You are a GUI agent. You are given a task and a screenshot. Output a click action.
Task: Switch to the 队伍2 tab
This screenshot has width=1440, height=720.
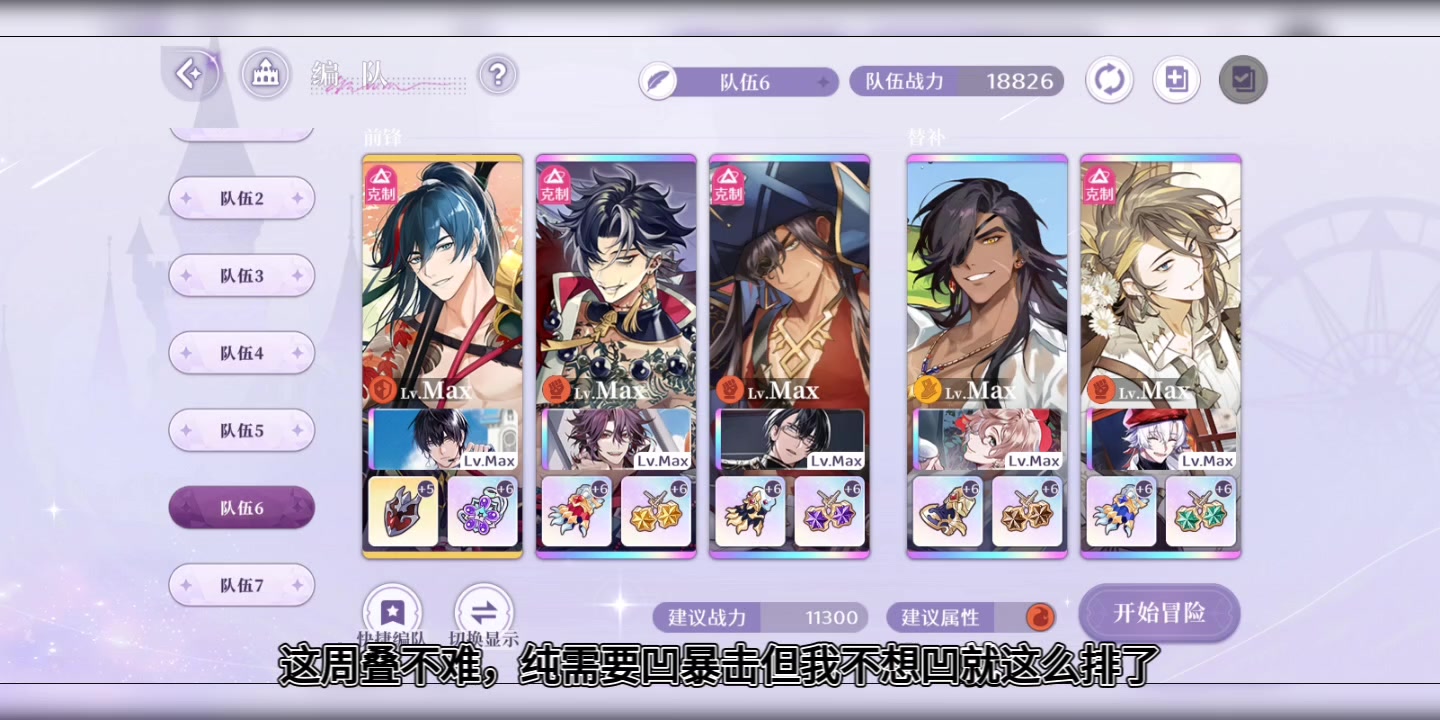(x=242, y=198)
